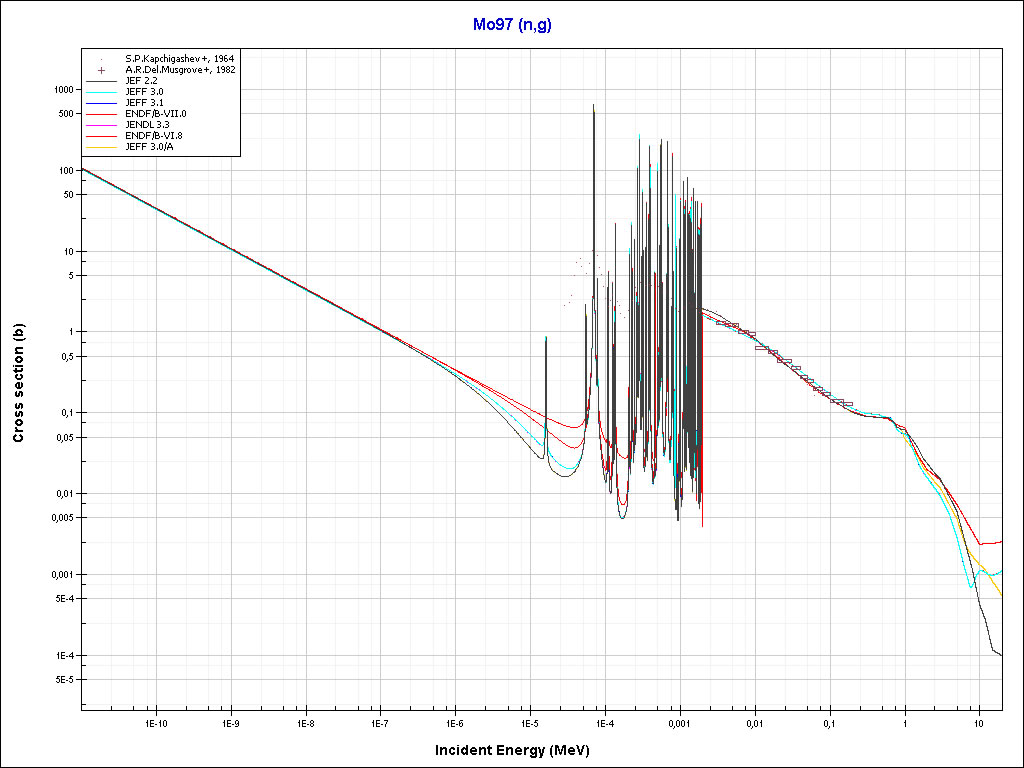Viewport: 1024px width, 768px height.
Task: Select the S.P.Kapchigashev+, 1964 legend entry
Action: click(x=180, y=59)
